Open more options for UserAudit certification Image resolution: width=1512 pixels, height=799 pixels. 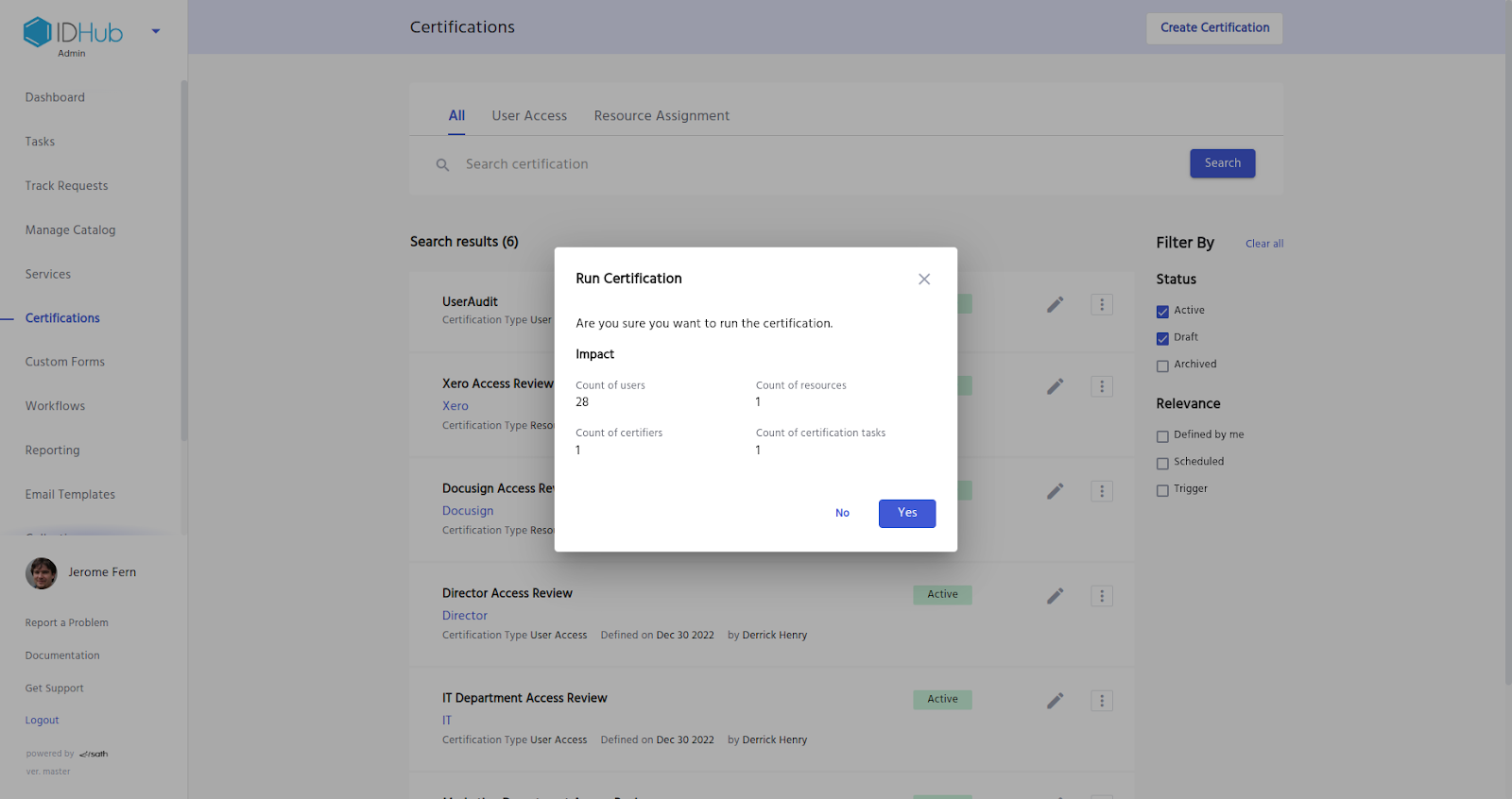[x=1101, y=304]
